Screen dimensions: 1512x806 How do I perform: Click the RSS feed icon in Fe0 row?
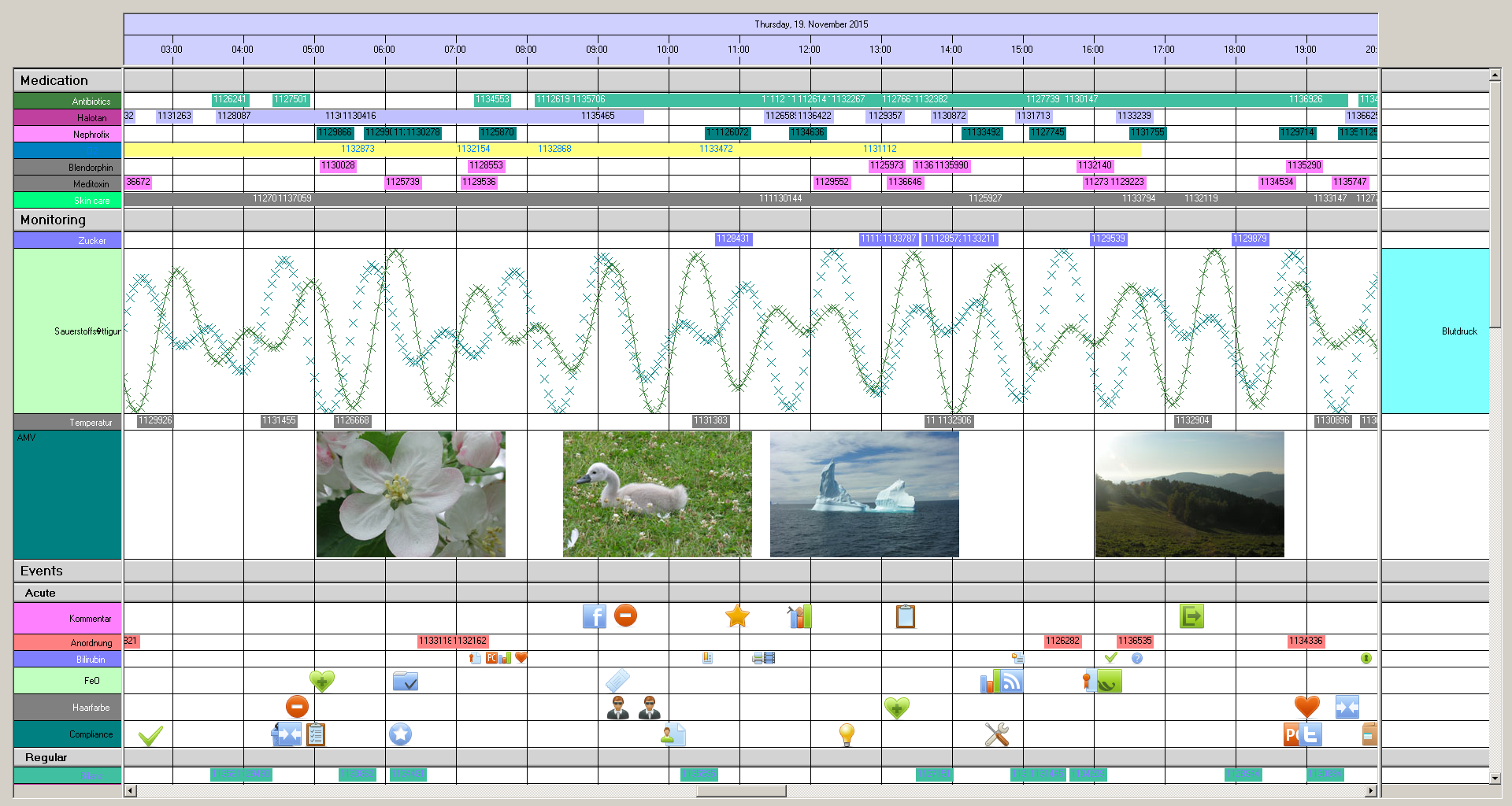(1011, 681)
